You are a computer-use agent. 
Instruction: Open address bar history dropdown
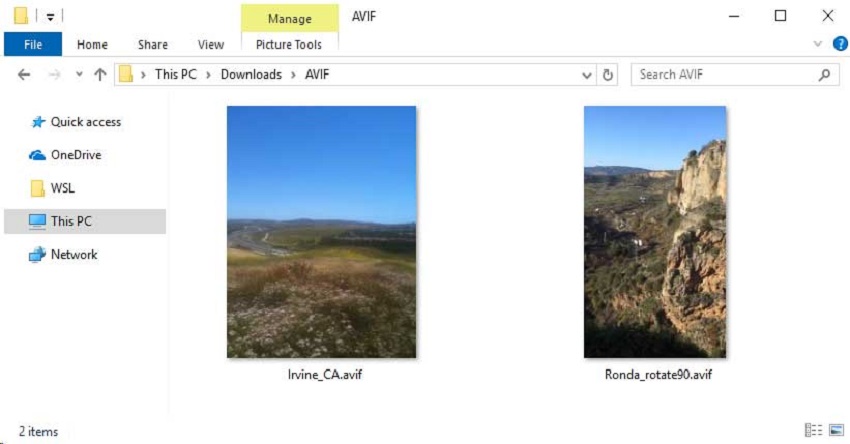click(x=587, y=75)
